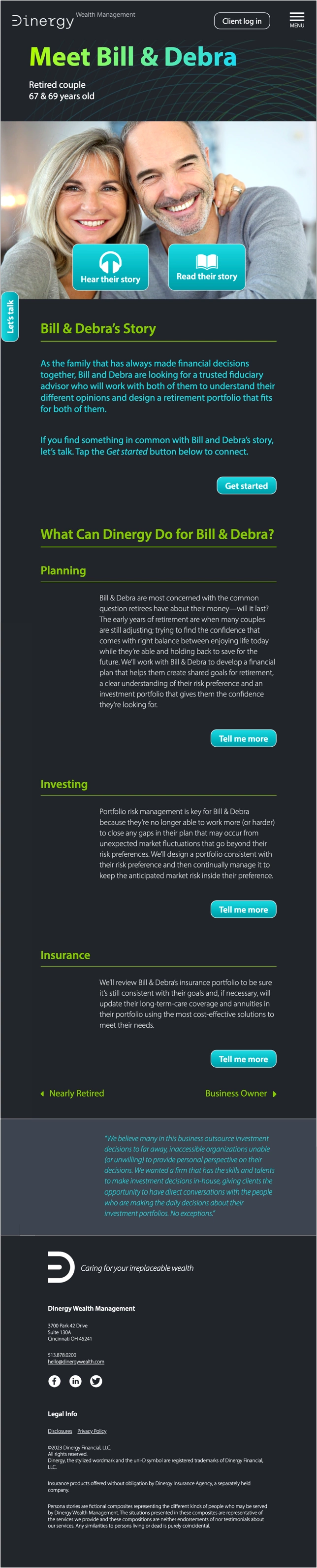Open Dinergy's LinkedIn page
The height and width of the screenshot is (1568, 317).
(75, 1381)
